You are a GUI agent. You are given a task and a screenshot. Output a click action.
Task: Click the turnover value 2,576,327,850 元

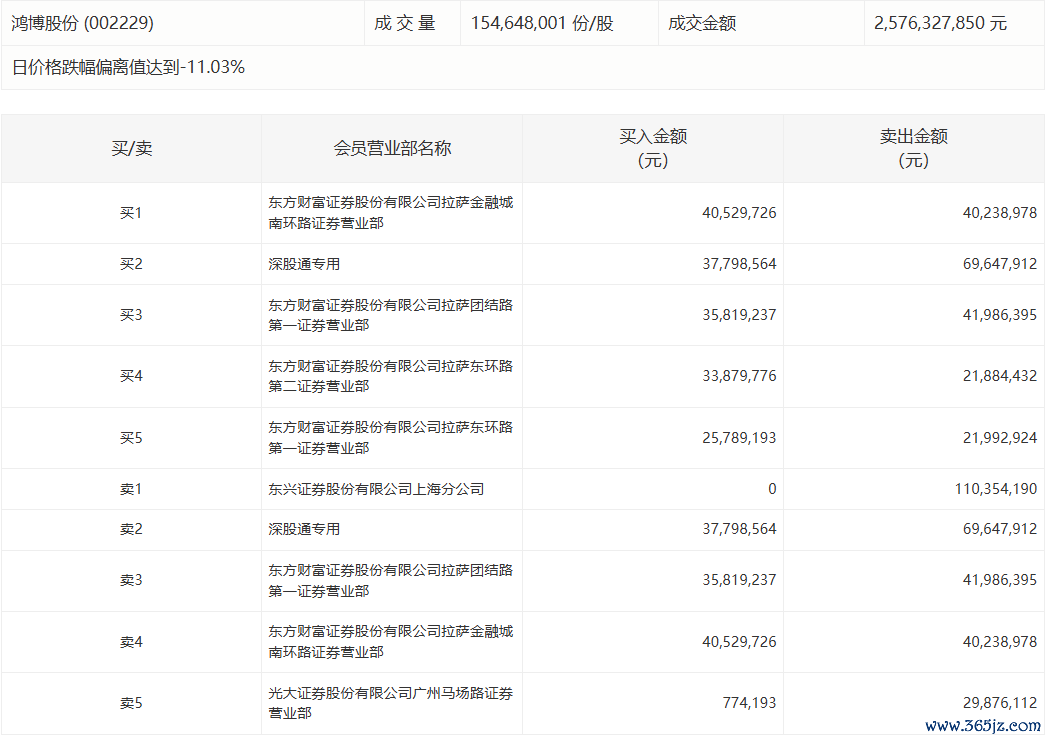coord(940,23)
